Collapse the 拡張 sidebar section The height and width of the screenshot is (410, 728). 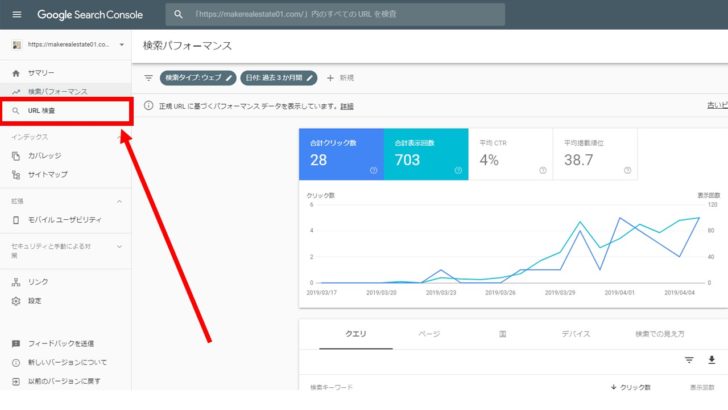pos(120,201)
